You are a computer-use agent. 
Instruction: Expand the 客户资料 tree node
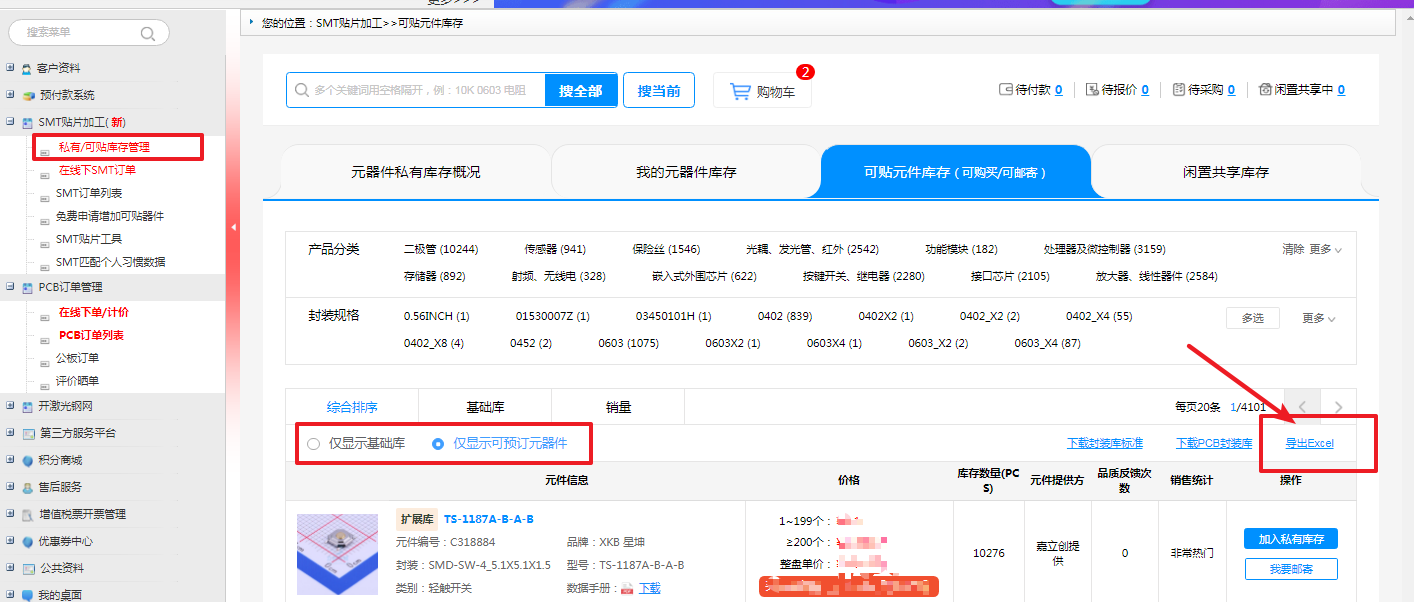point(10,68)
